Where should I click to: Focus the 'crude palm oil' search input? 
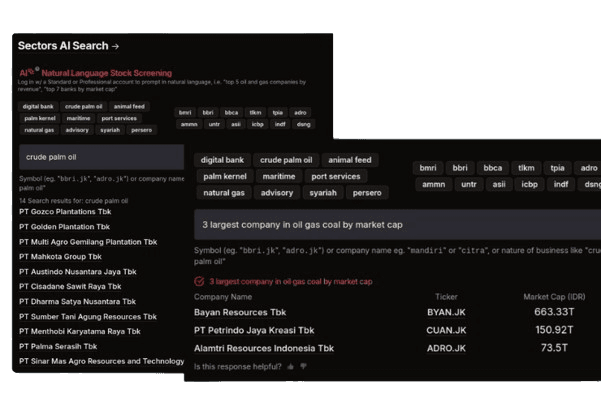pos(102,157)
